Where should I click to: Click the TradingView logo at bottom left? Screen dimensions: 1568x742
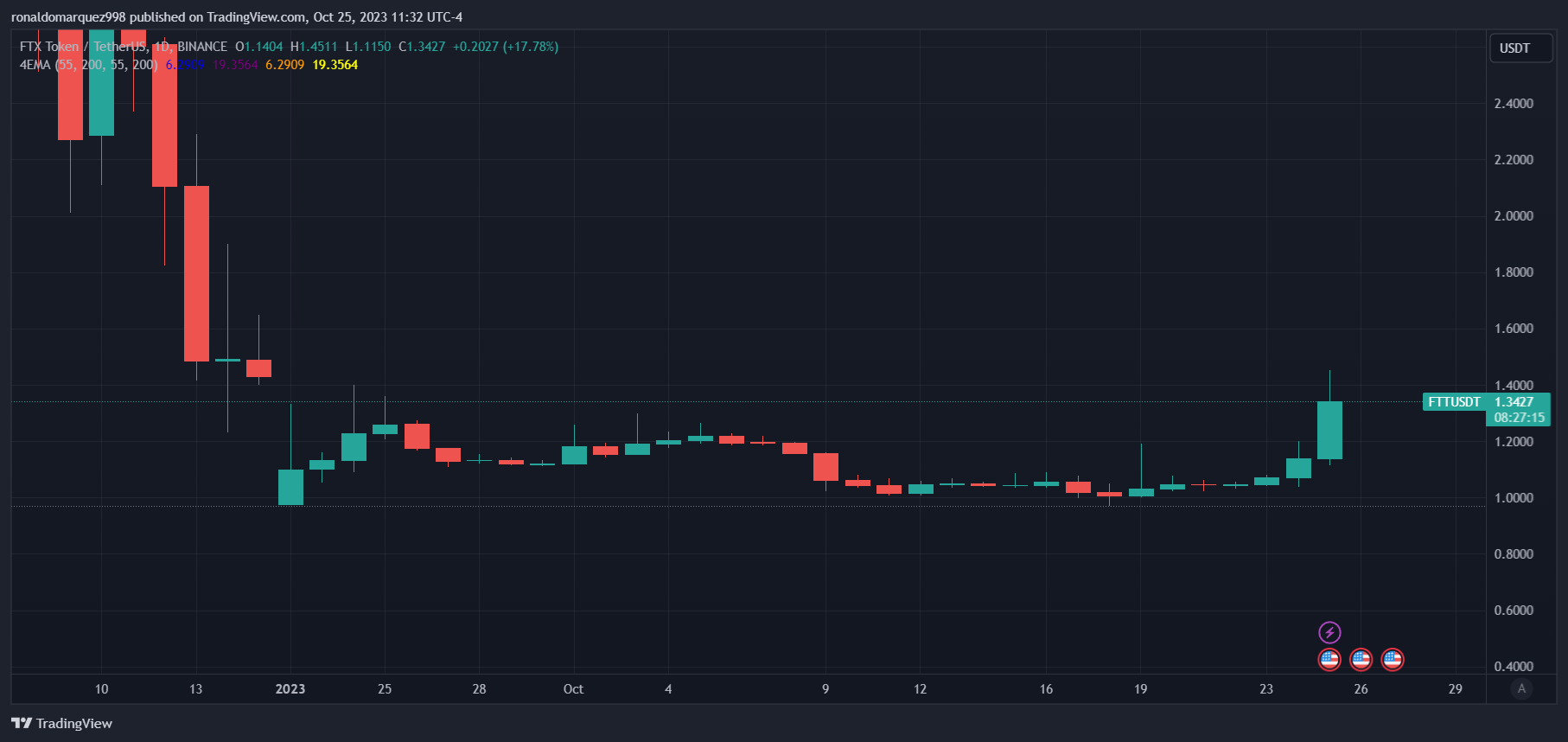coord(61,723)
